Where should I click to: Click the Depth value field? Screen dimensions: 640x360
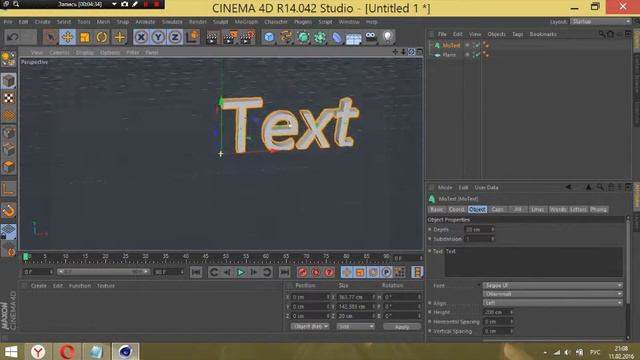(479, 229)
